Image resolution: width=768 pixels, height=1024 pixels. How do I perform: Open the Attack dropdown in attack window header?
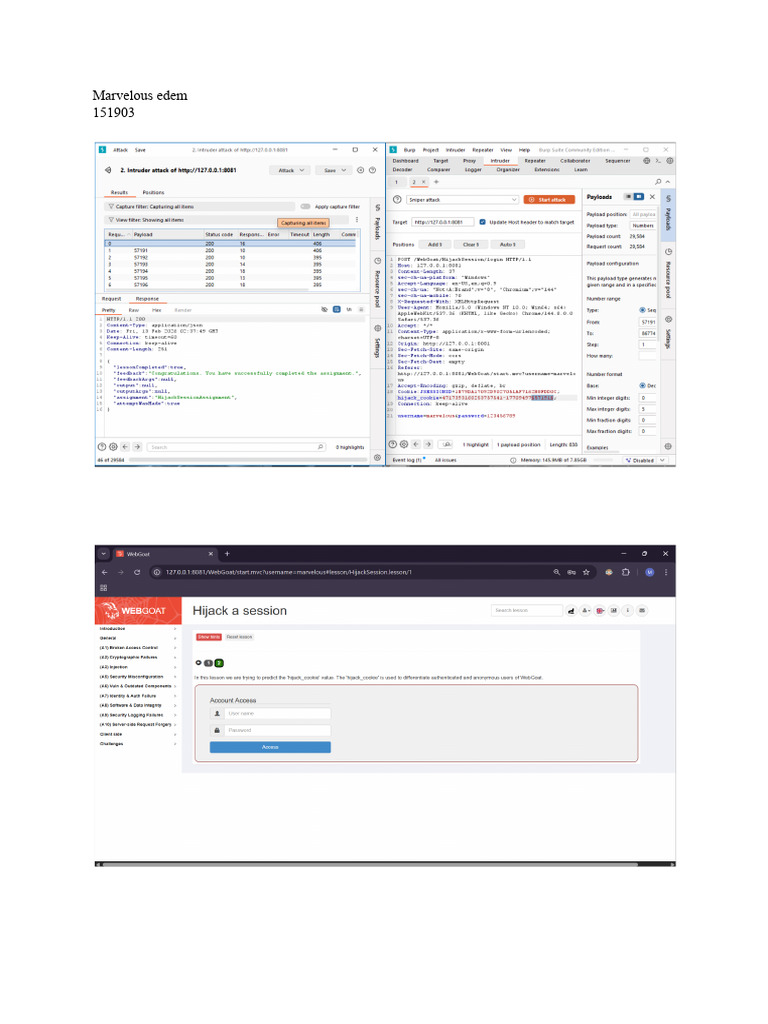click(x=290, y=170)
